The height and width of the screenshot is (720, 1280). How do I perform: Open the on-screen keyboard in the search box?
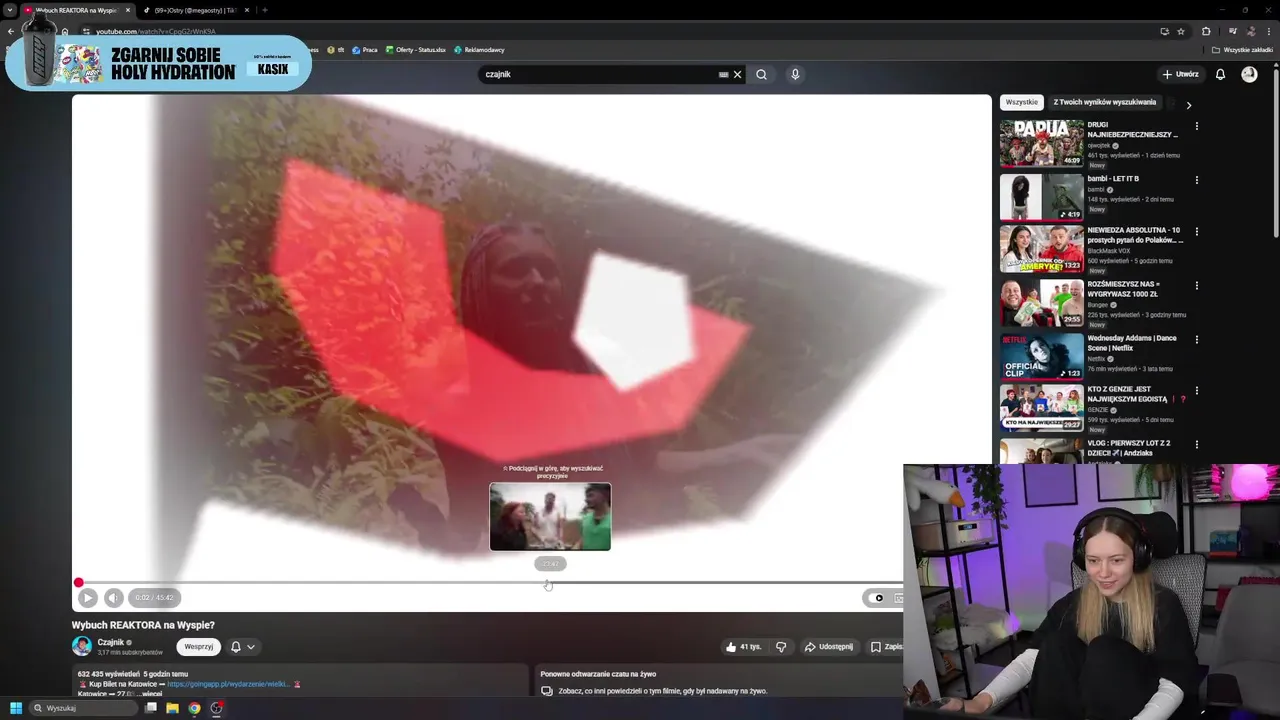pos(723,74)
